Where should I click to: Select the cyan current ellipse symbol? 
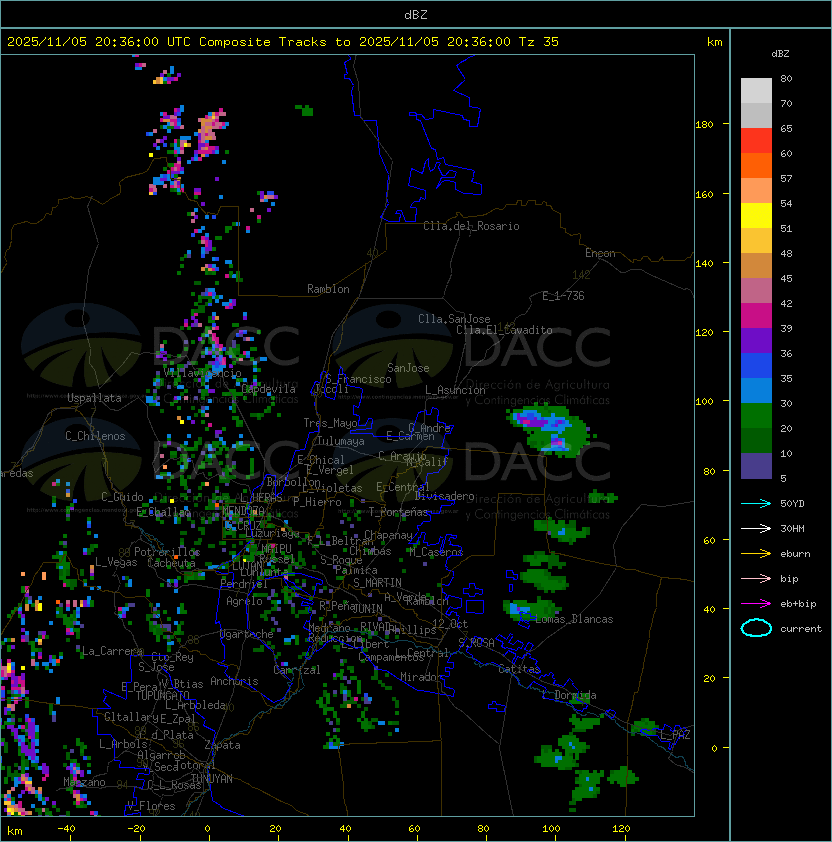click(756, 628)
